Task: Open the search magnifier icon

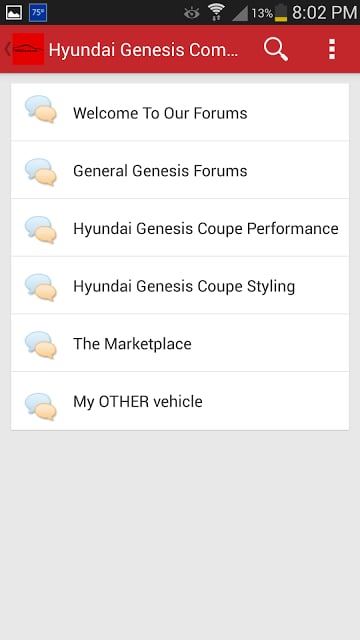Action: click(276, 49)
